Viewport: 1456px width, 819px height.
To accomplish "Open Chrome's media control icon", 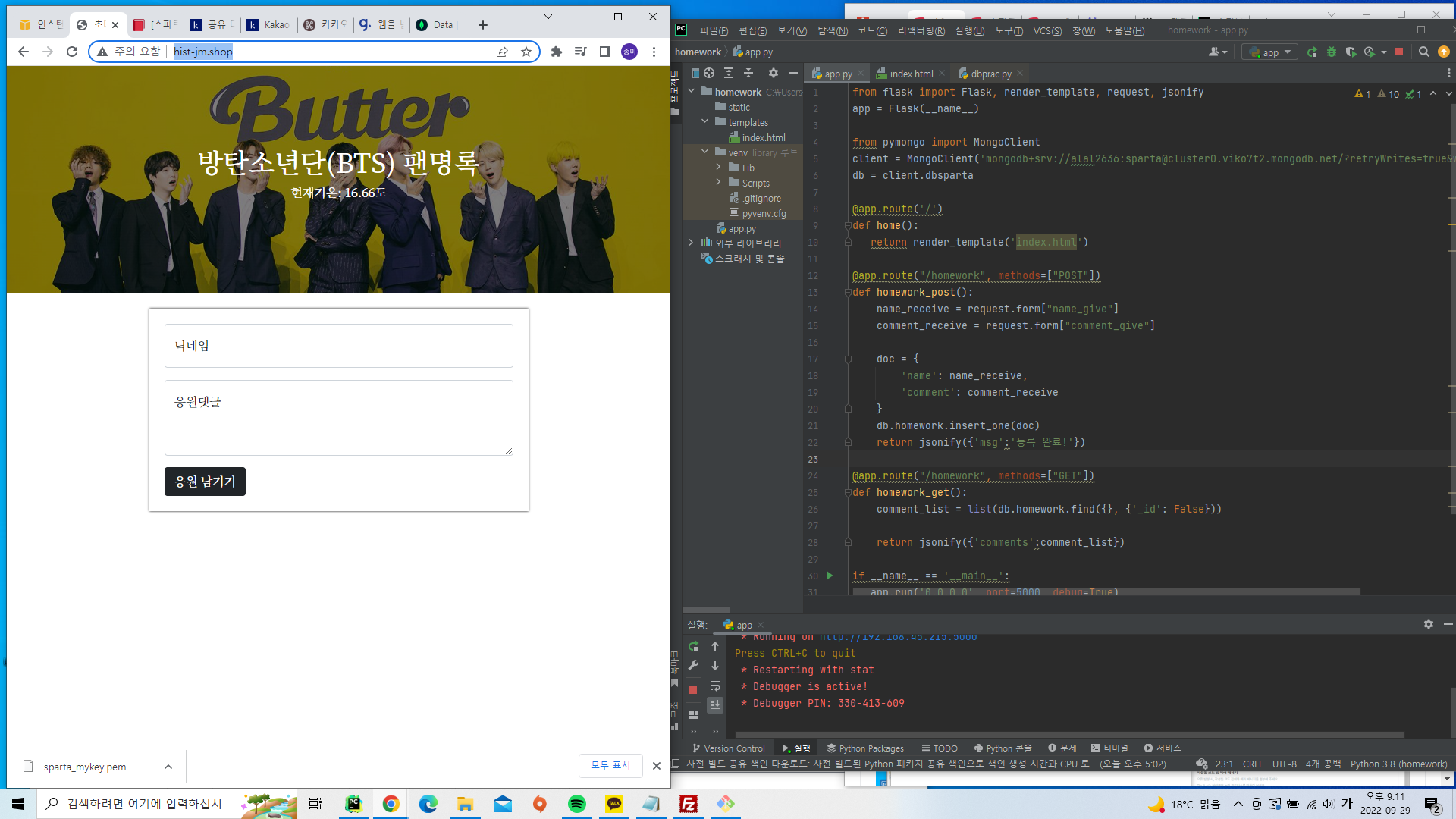I will click(581, 52).
